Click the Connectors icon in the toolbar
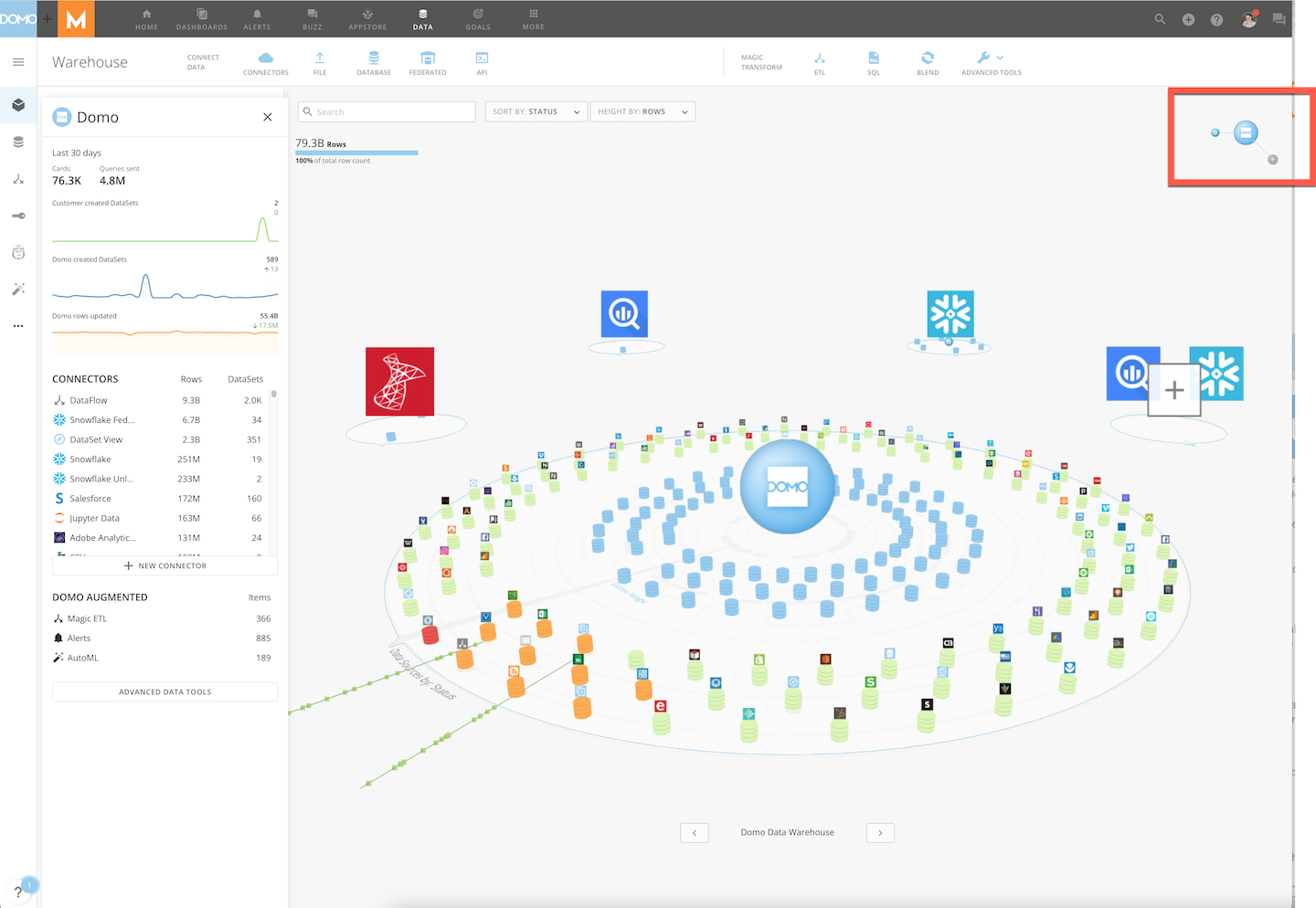The width and height of the screenshot is (1316, 908). click(265, 62)
